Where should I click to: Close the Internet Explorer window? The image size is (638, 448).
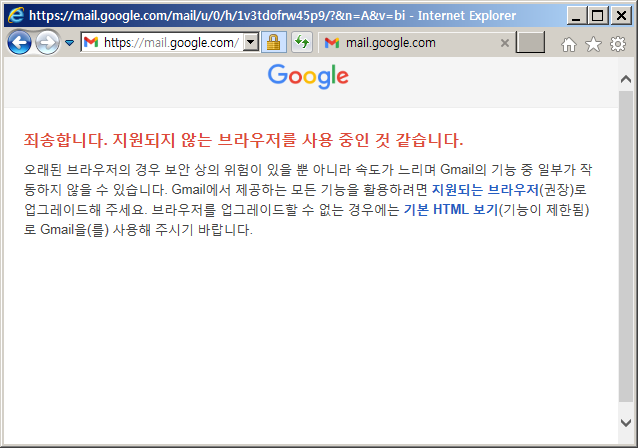tap(621, 16)
